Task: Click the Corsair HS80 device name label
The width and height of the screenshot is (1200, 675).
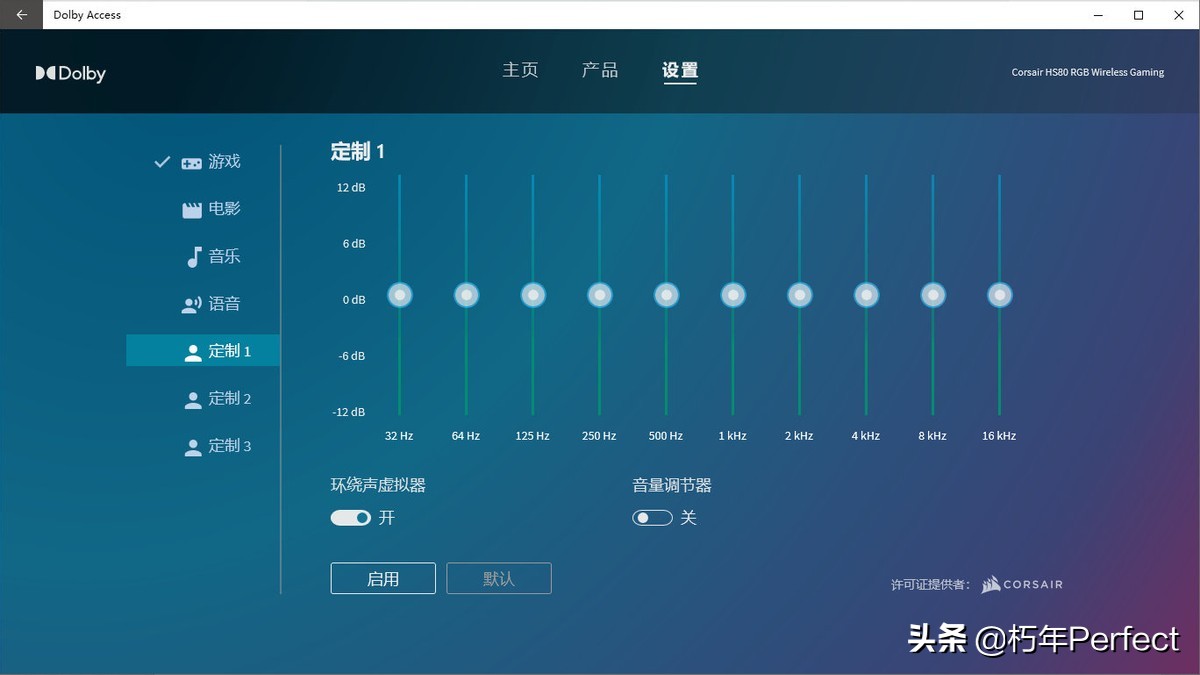Action: pos(1087,72)
